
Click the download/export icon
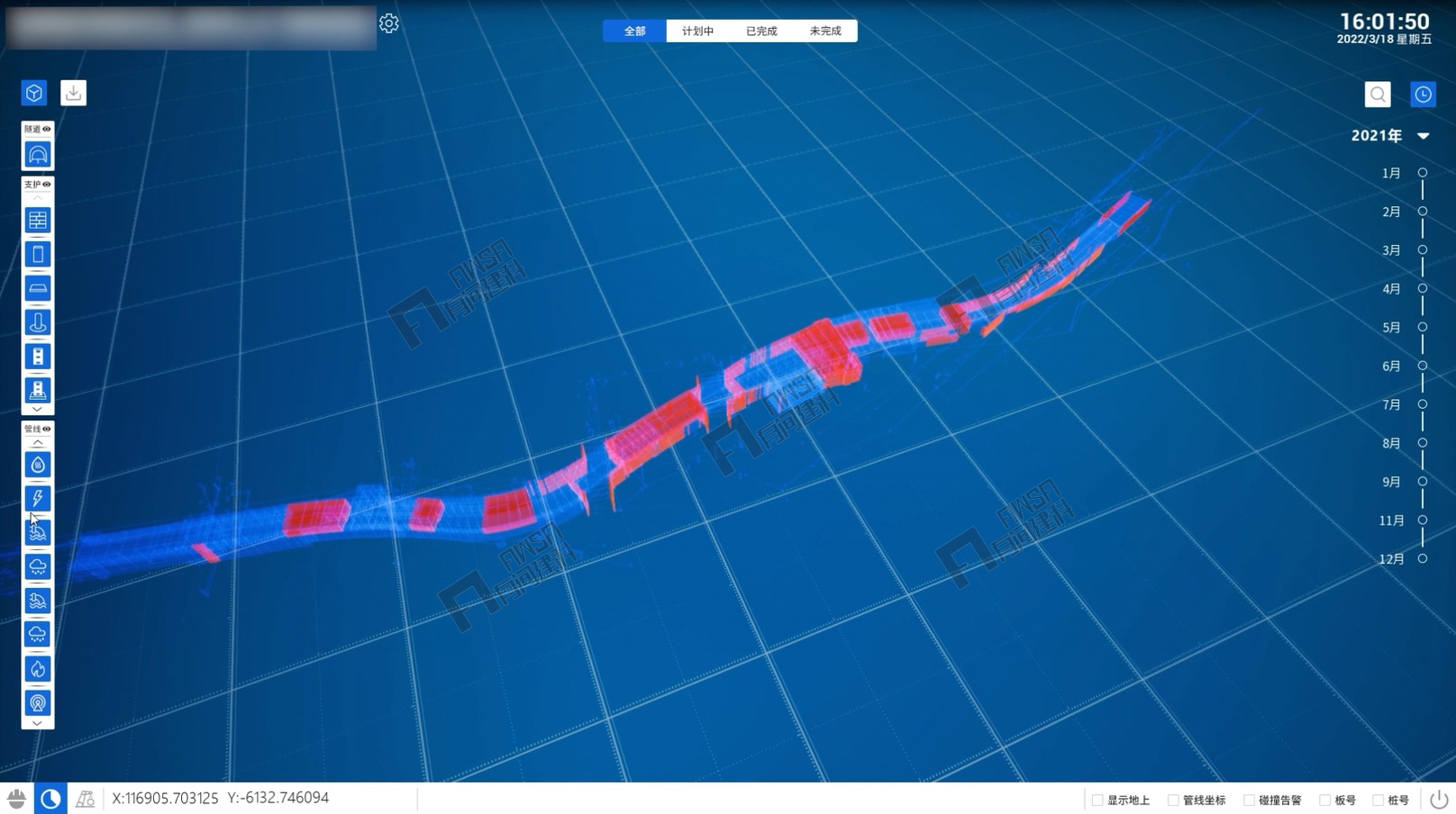(x=73, y=93)
